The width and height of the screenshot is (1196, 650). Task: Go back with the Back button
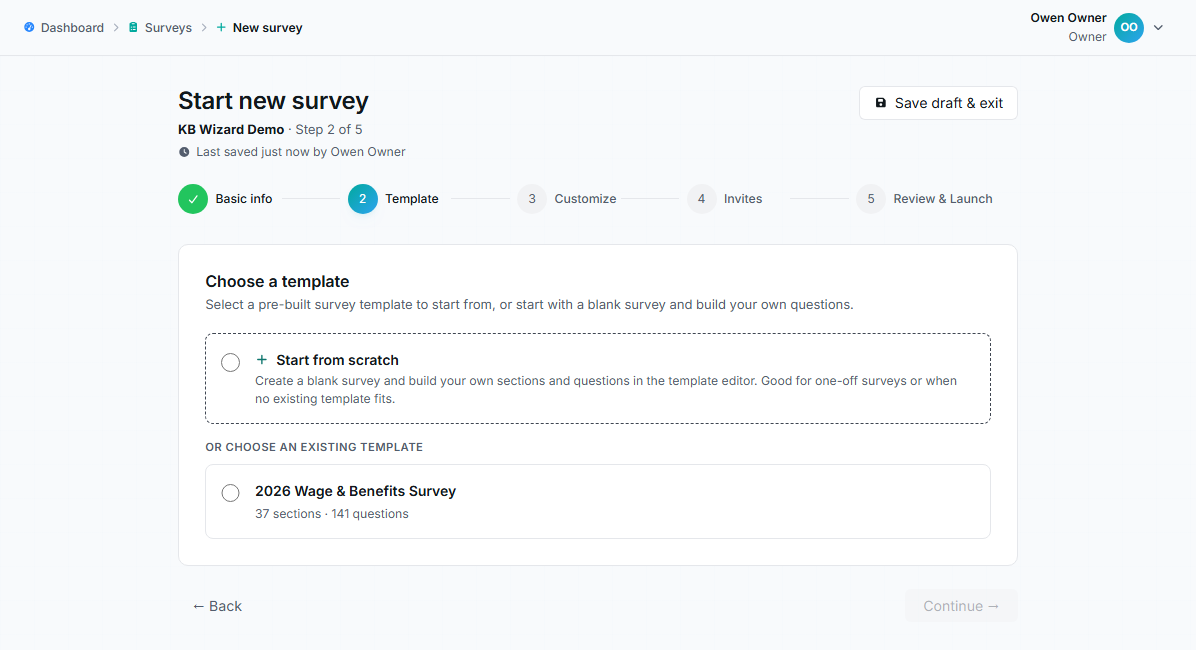tap(217, 606)
